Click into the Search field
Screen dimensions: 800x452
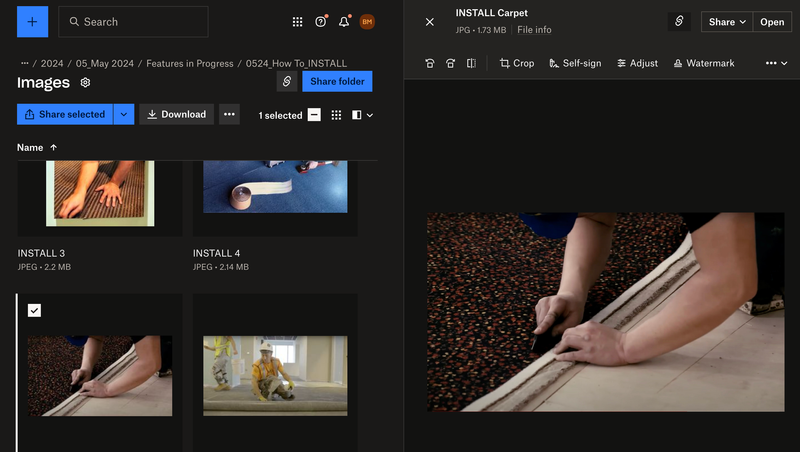click(140, 22)
